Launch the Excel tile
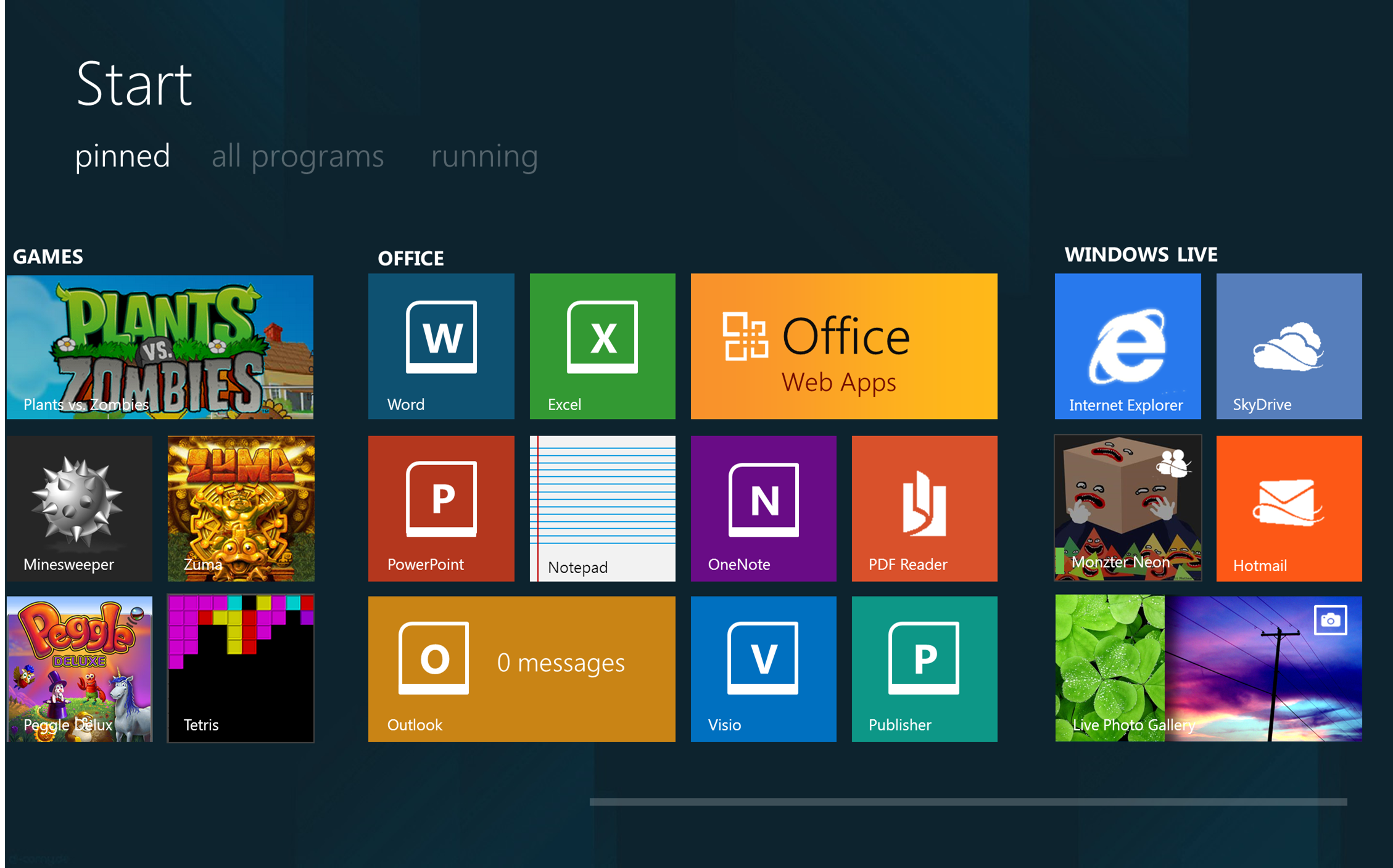 click(x=602, y=346)
